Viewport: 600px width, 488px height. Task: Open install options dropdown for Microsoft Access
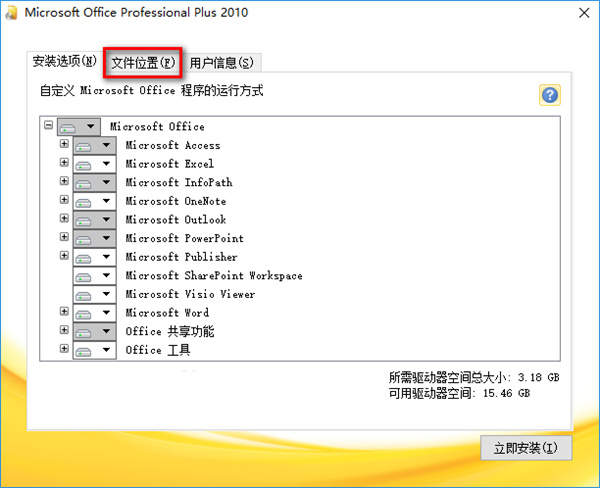(x=94, y=146)
